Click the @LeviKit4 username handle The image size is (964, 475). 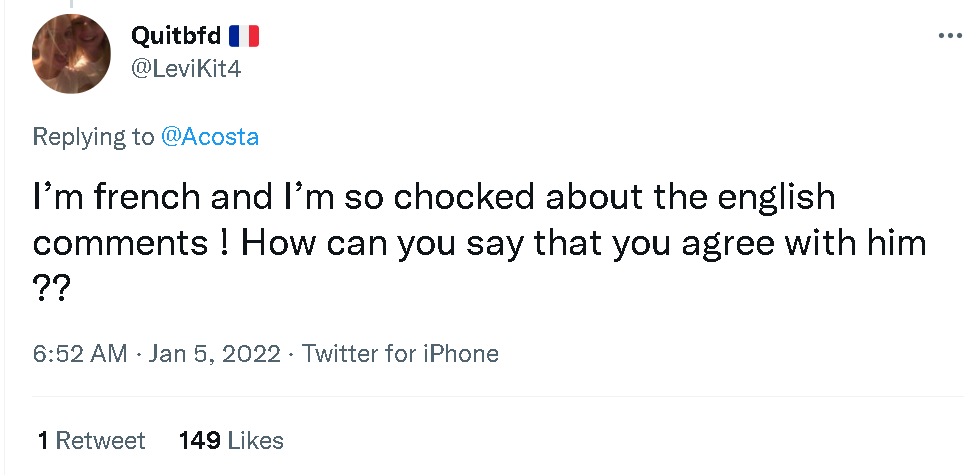point(187,68)
